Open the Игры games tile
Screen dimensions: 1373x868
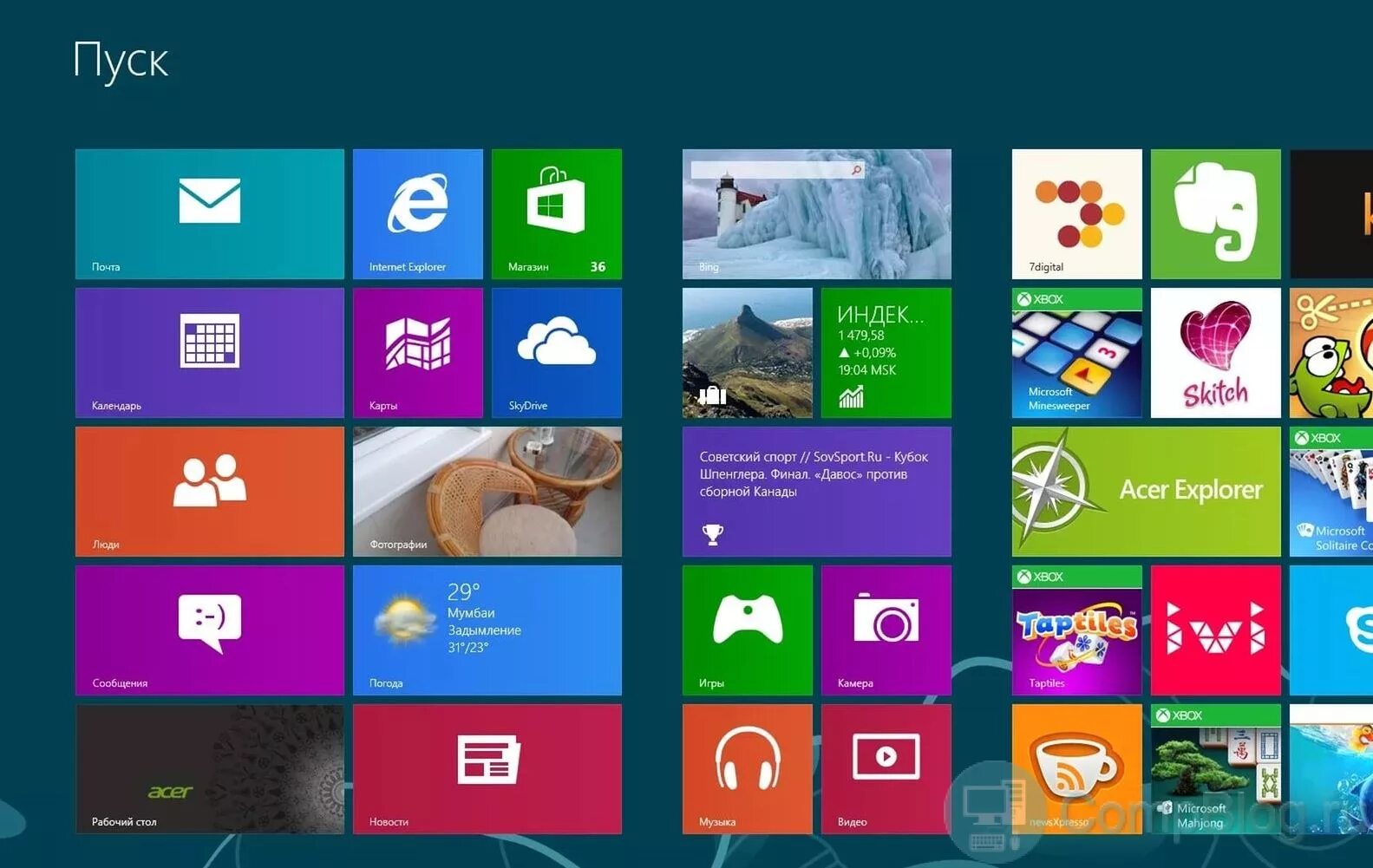pyautogui.click(x=748, y=630)
